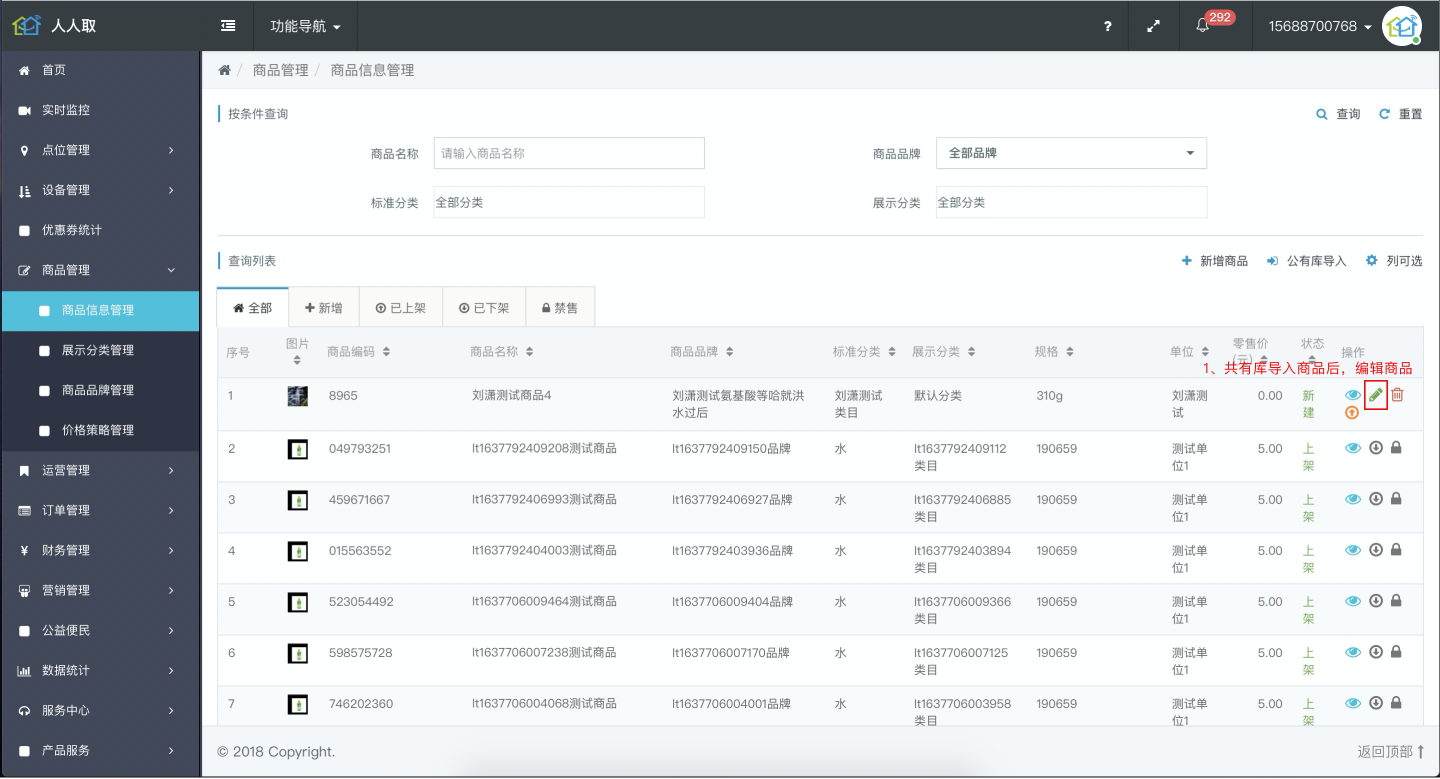Open account 15688700768 dropdown
This screenshot has height=779, width=1440.
coord(1320,26)
